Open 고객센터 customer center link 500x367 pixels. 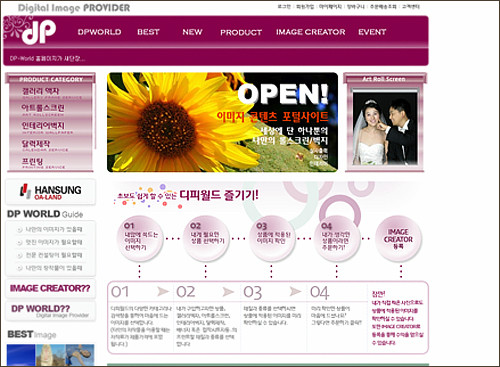tap(411, 7)
